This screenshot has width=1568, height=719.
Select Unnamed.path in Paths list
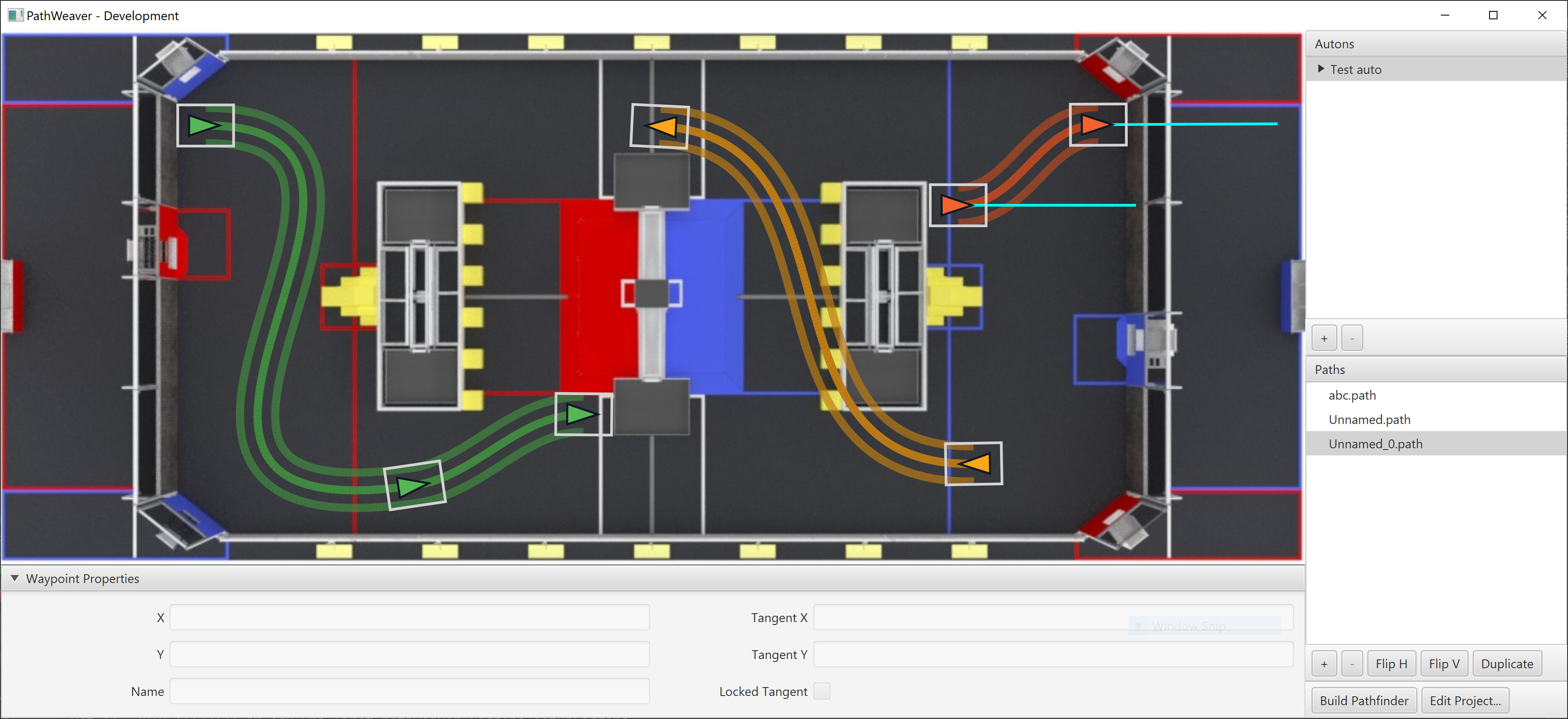coord(1437,419)
